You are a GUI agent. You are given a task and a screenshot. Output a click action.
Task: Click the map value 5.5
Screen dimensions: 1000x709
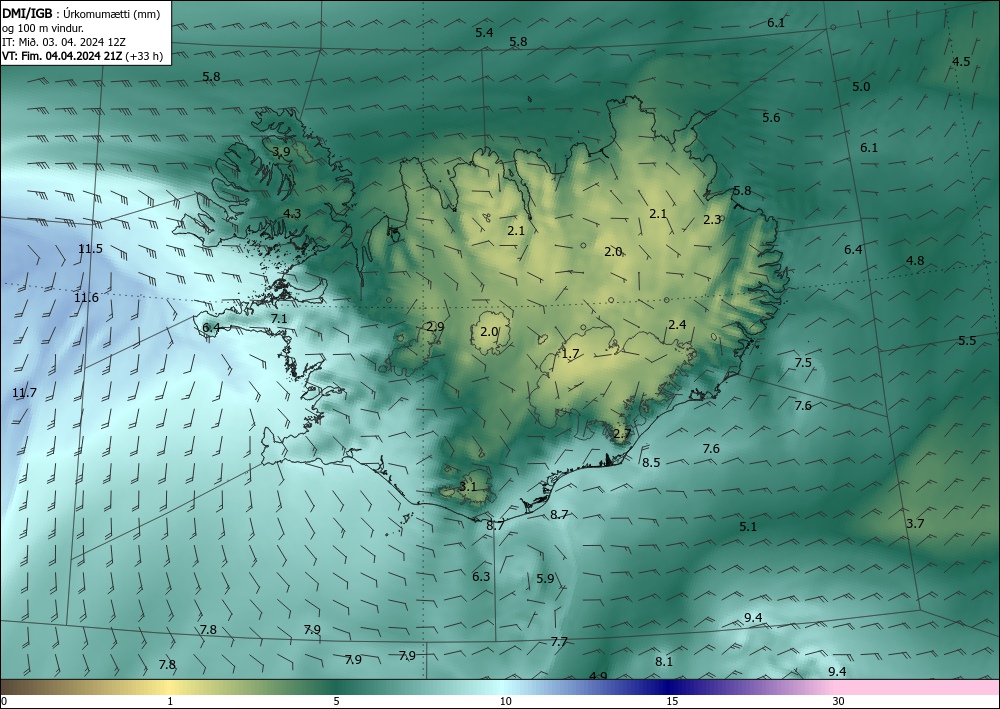coord(967,340)
